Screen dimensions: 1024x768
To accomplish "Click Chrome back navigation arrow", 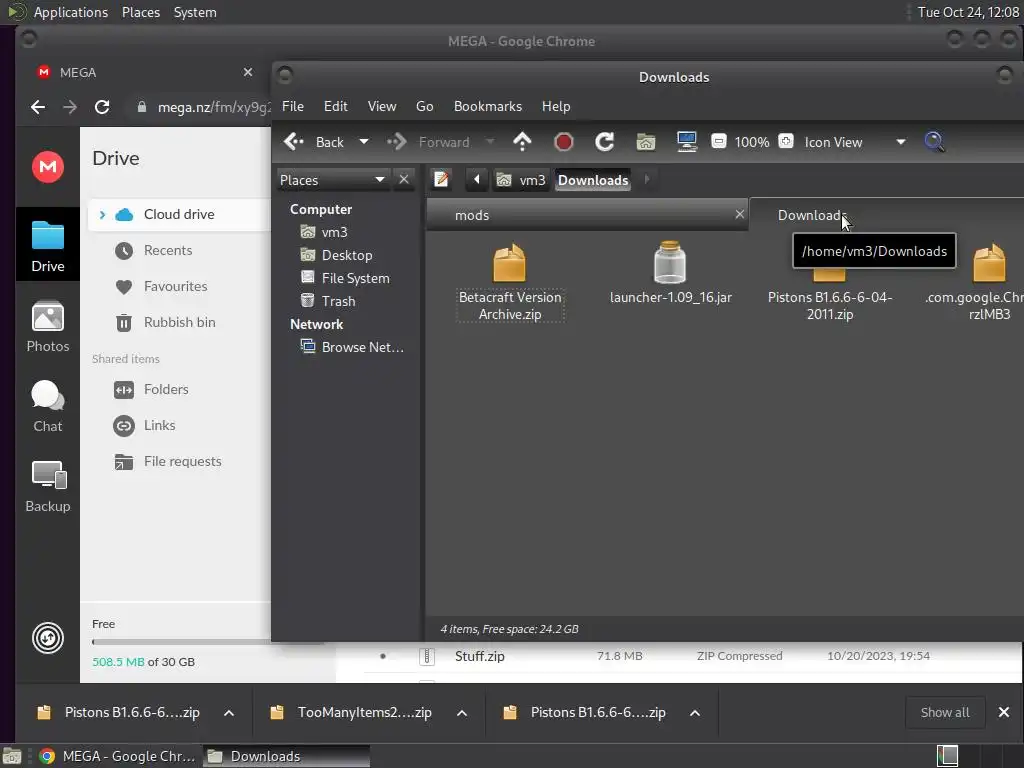I will tap(38, 107).
